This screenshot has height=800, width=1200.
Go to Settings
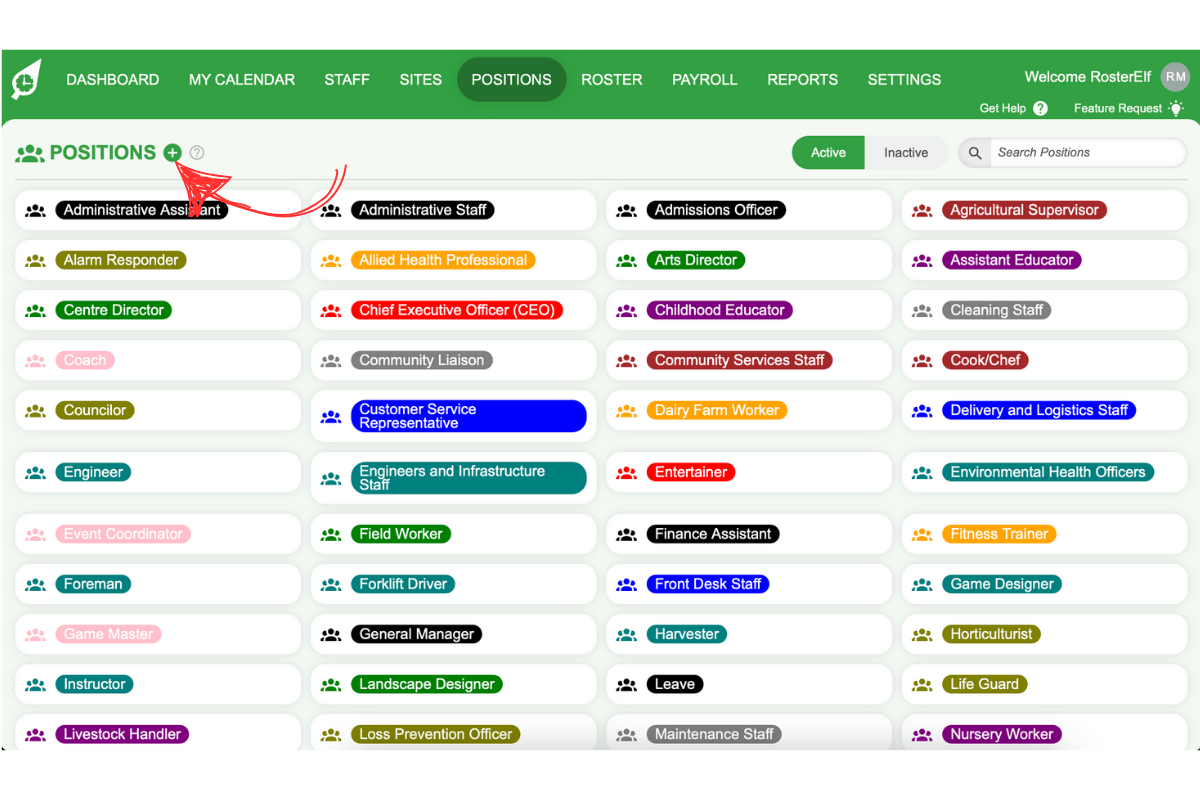click(x=904, y=79)
